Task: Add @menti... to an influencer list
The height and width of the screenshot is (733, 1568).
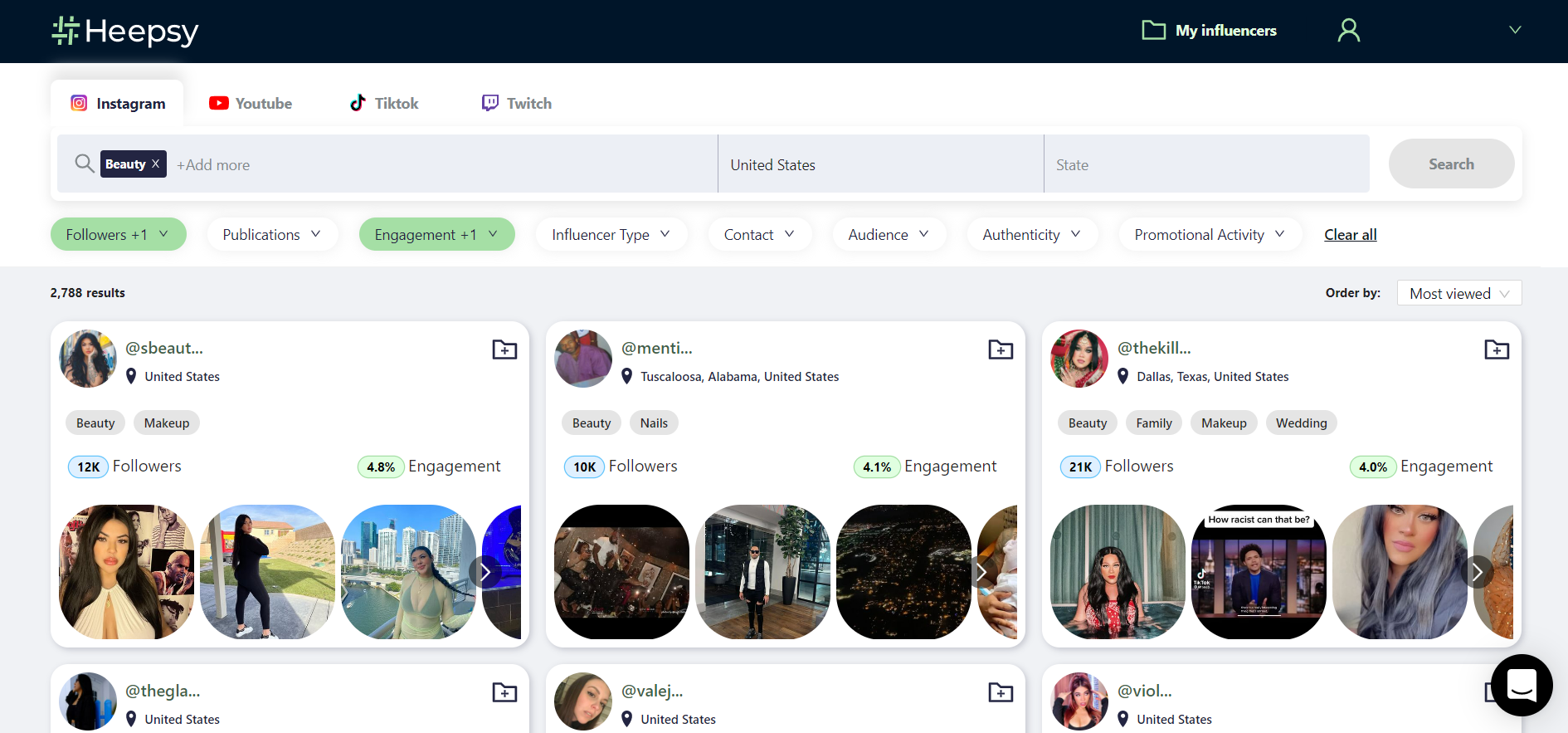Action: point(1001,349)
